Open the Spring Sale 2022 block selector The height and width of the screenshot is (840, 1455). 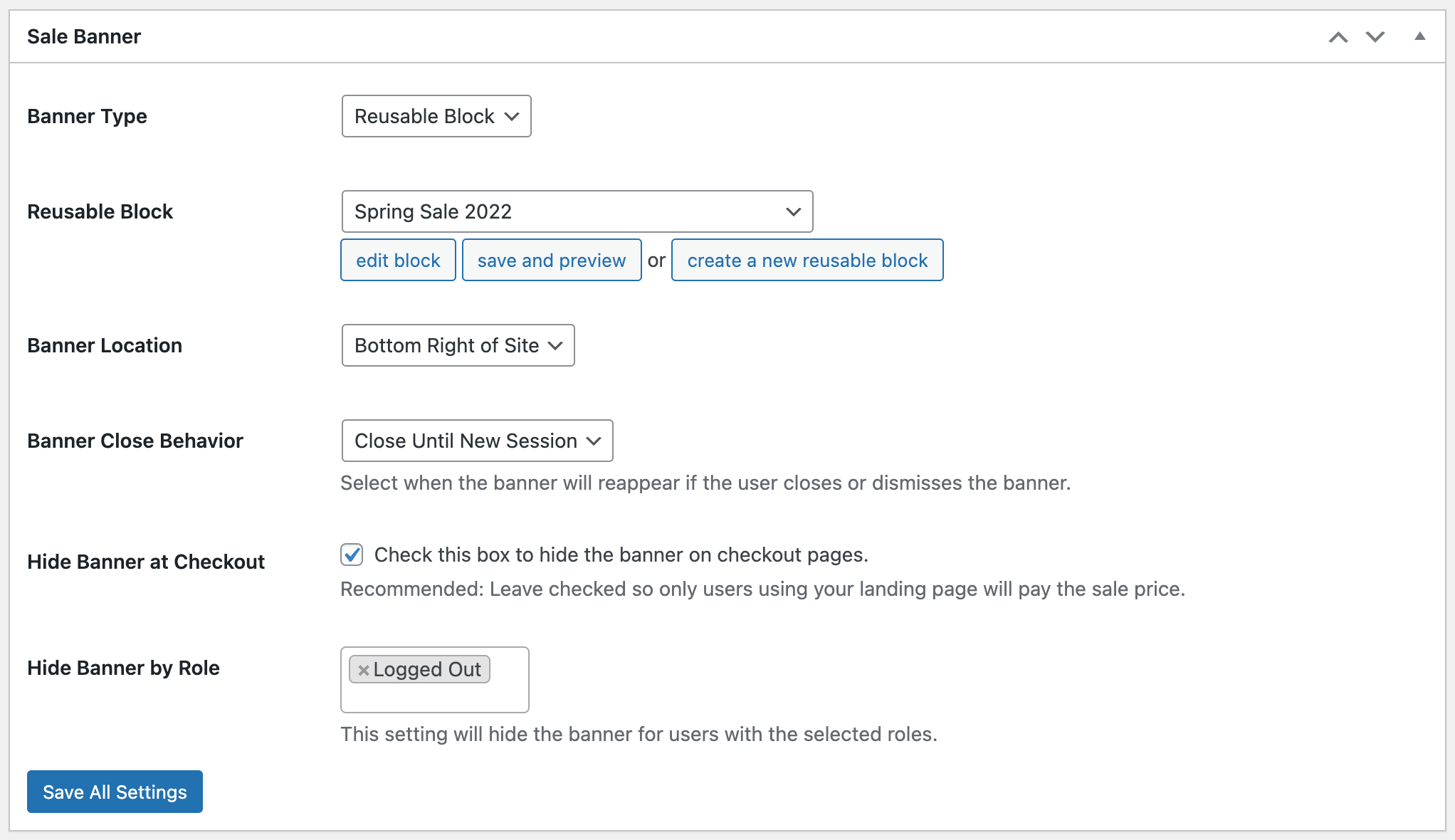click(x=577, y=211)
